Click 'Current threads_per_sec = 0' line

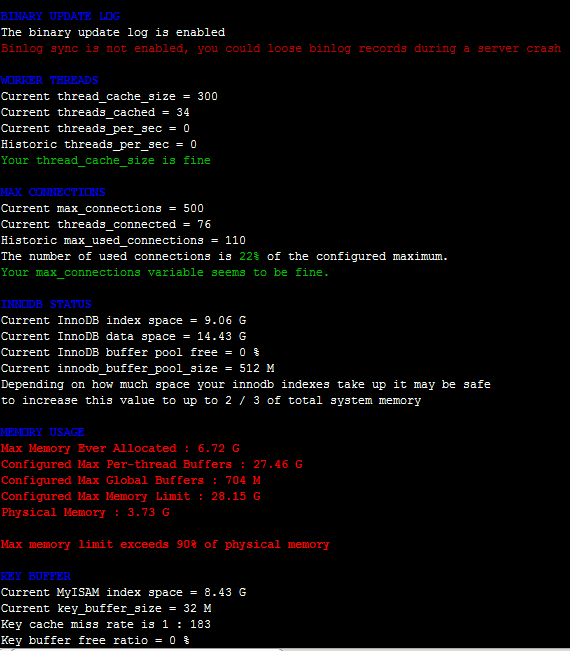click(x=95, y=128)
